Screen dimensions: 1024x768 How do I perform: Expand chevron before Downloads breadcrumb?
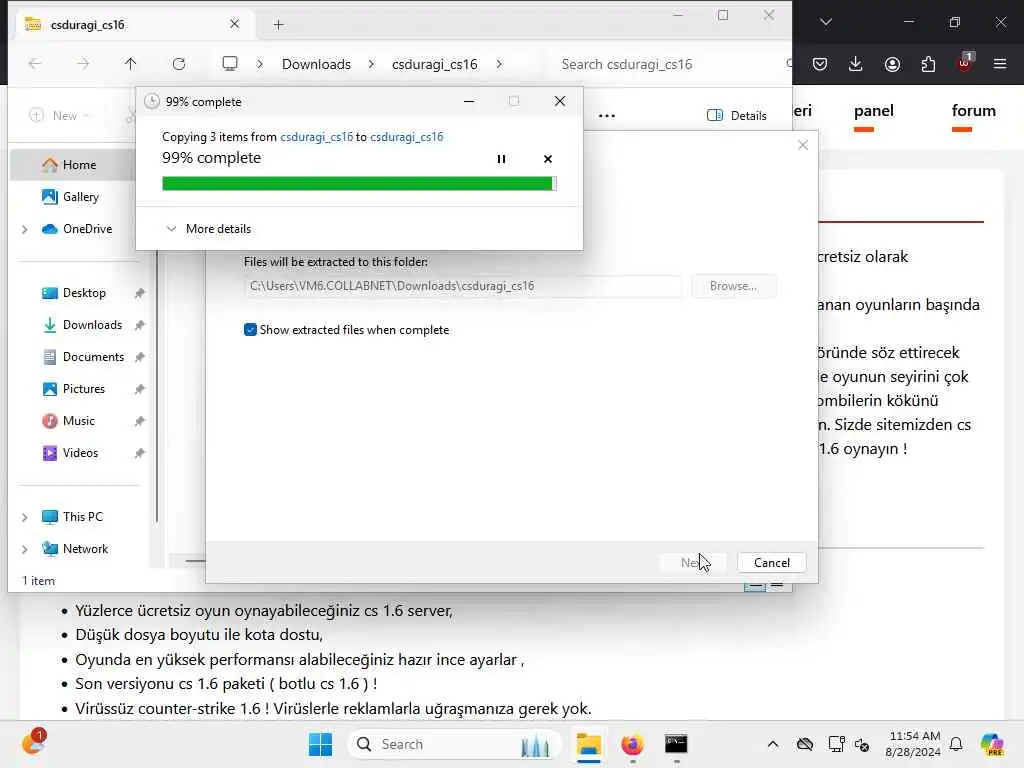click(x=260, y=64)
